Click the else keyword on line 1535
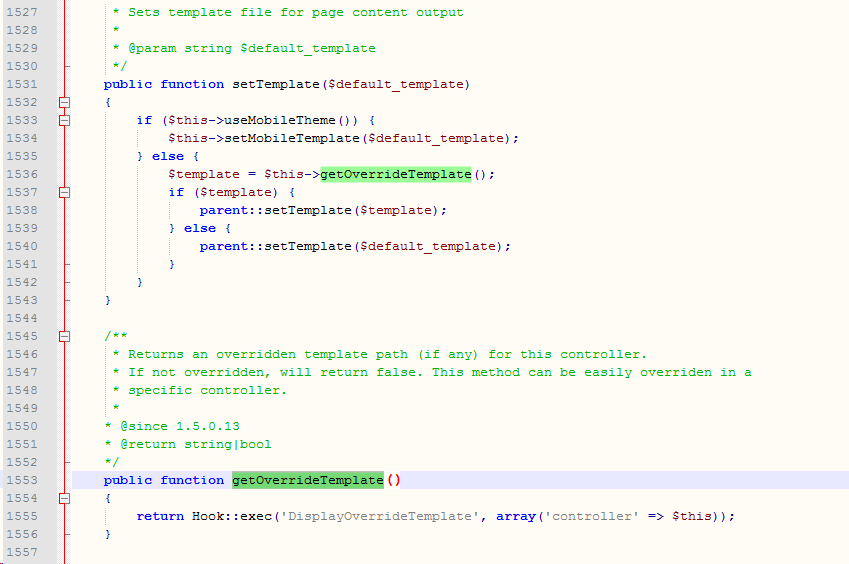The height and width of the screenshot is (564, 849). pyautogui.click(x=168, y=156)
